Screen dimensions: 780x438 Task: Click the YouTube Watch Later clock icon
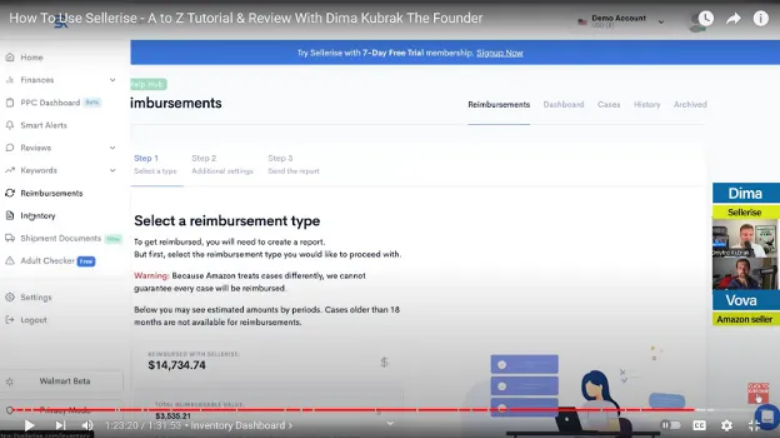[x=706, y=18]
